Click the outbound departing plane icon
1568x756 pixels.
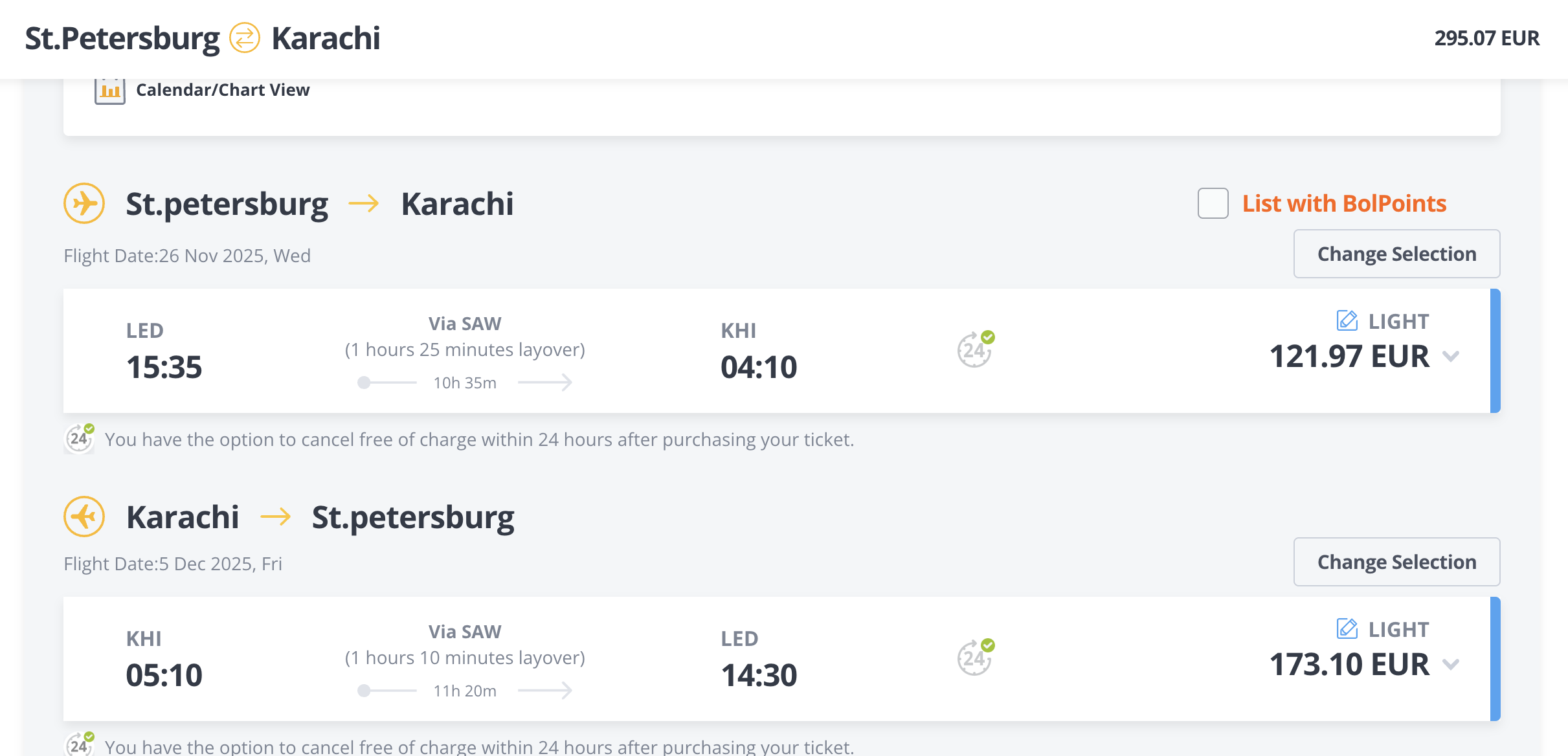(x=84, y=203)
